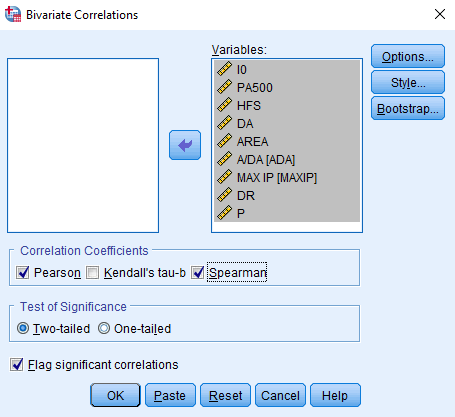Select the I0 scale variable icon
Viewport: 455px width, 417px height.
tap(224, 69)
